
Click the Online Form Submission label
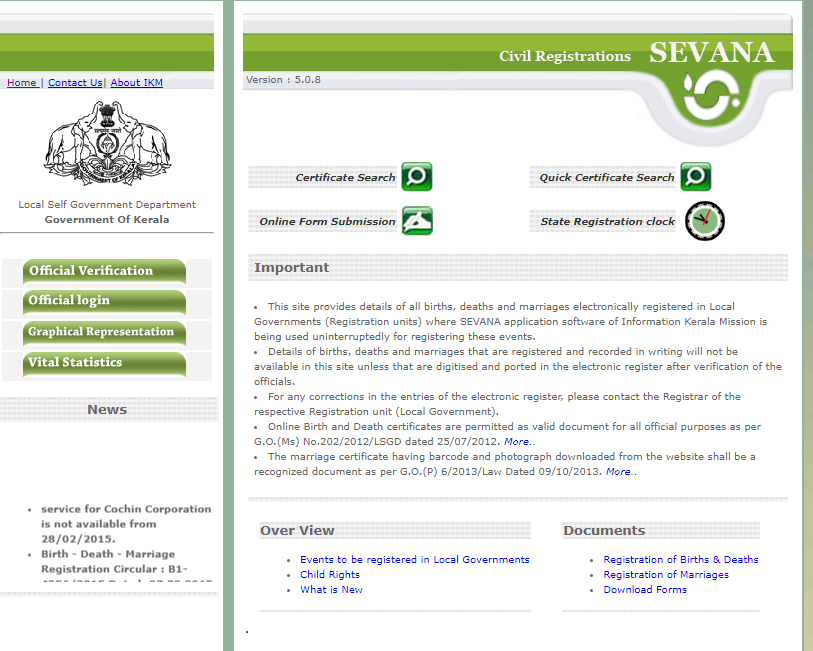click(327, 221)
